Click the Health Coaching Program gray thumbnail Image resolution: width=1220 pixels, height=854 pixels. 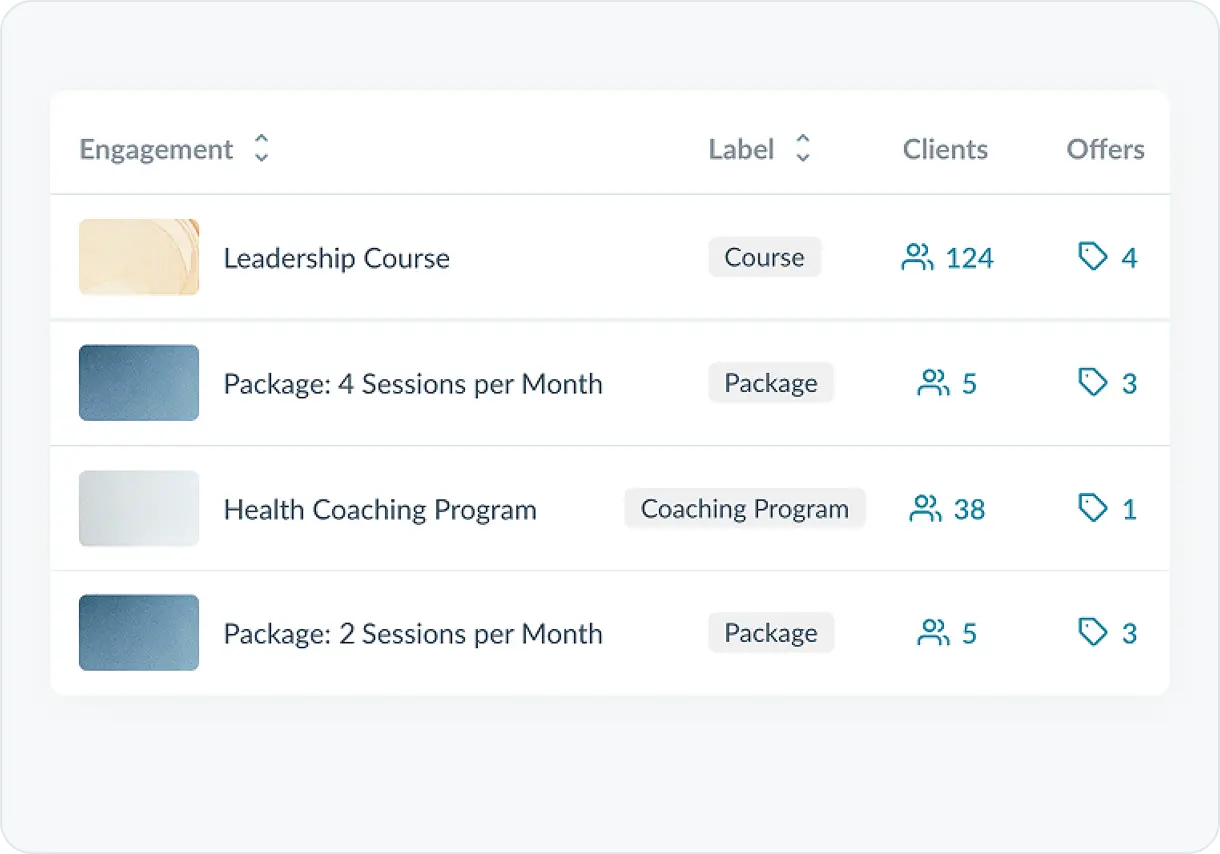[x=139, y=509]
